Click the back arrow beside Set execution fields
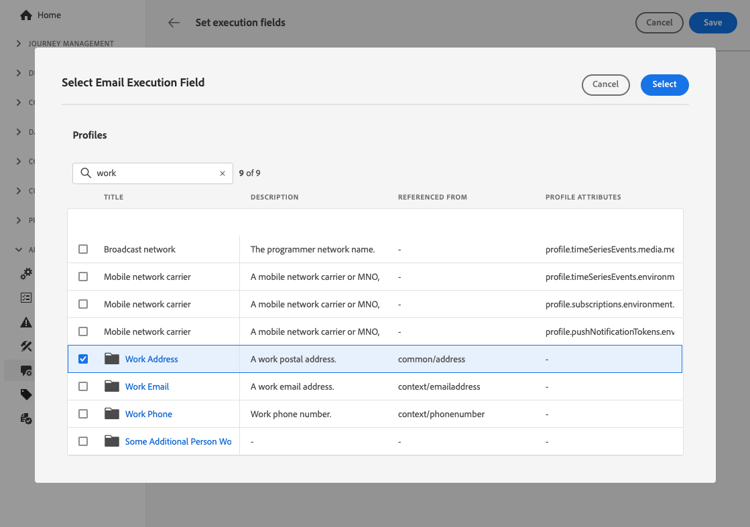750x527 pixels. point(174,23)
